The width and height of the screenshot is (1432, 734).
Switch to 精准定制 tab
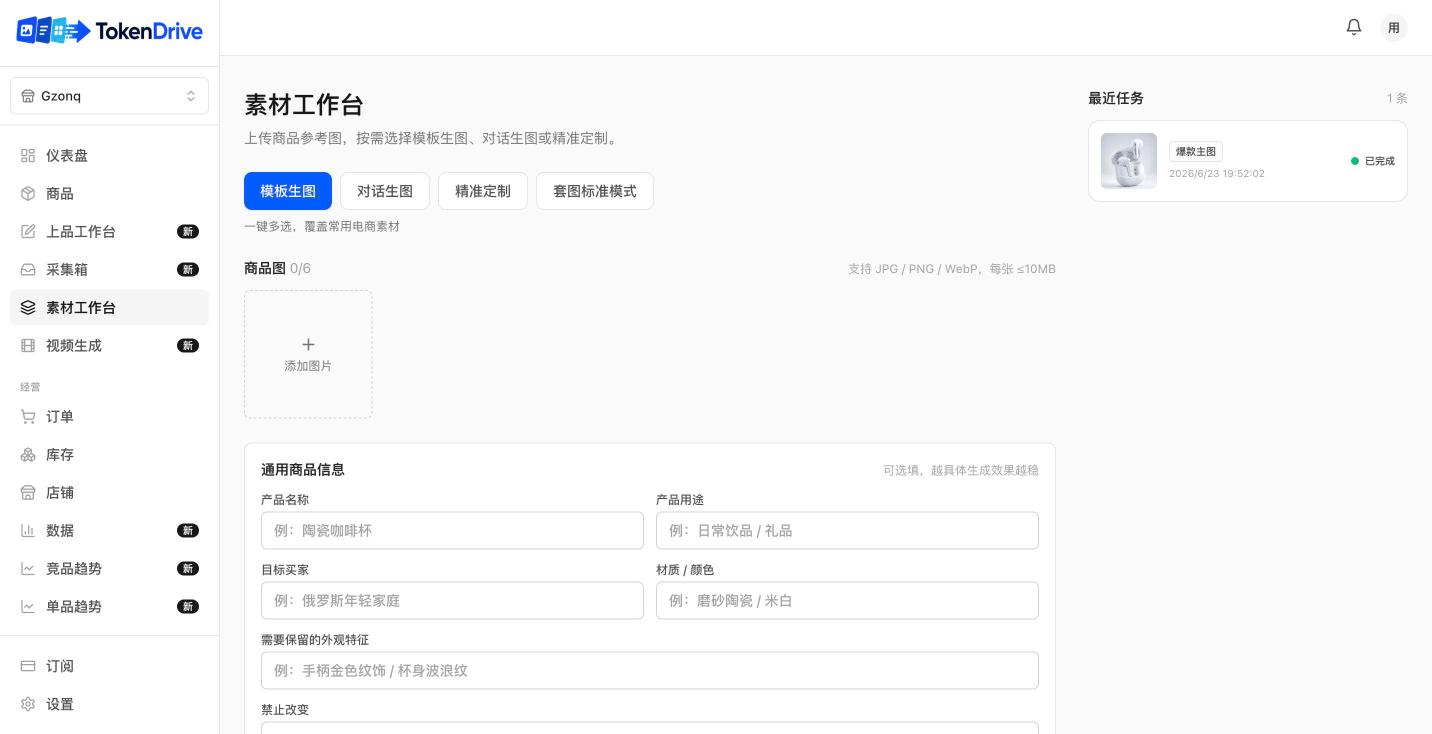(x=483, y=191)
